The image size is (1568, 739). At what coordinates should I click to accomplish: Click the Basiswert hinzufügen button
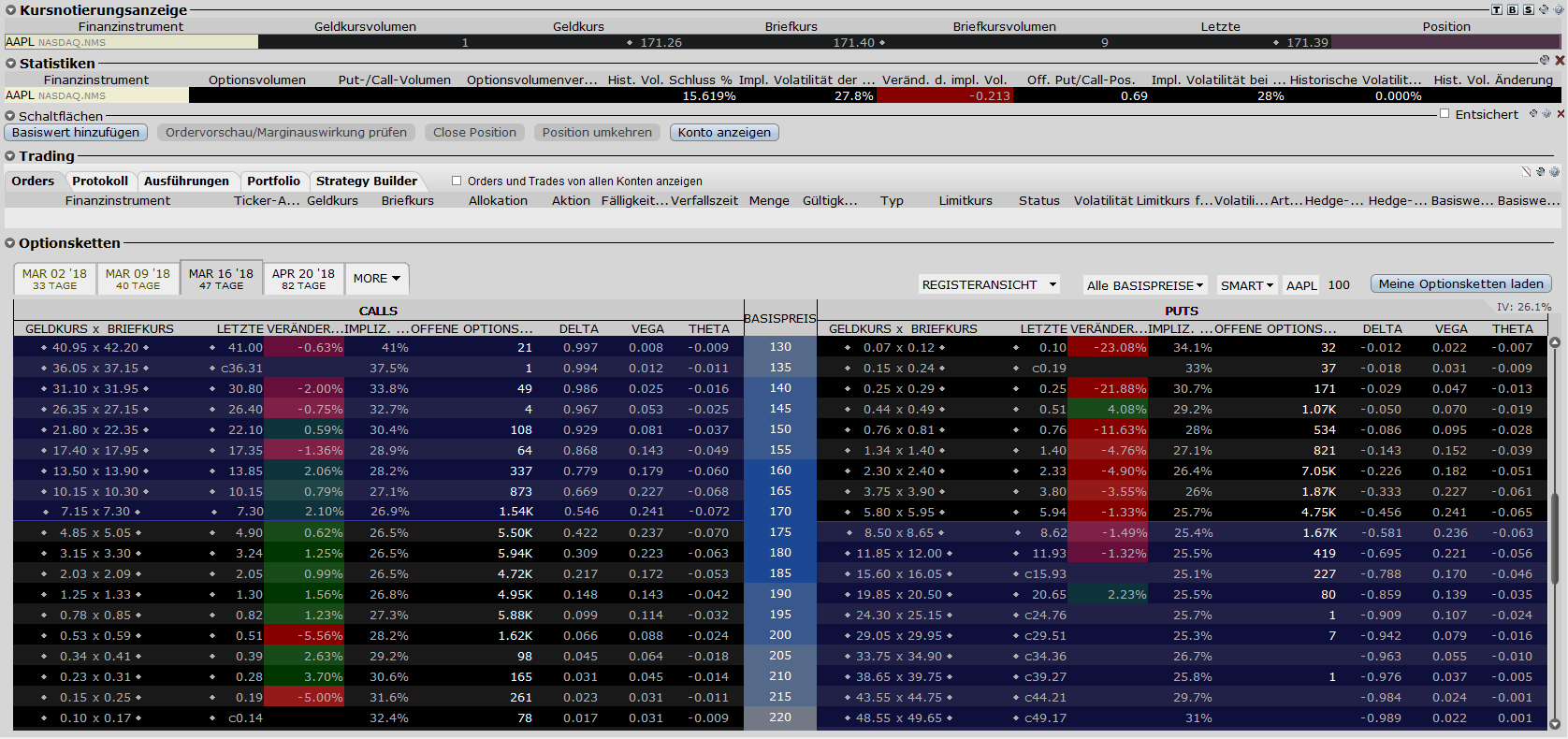76,133
